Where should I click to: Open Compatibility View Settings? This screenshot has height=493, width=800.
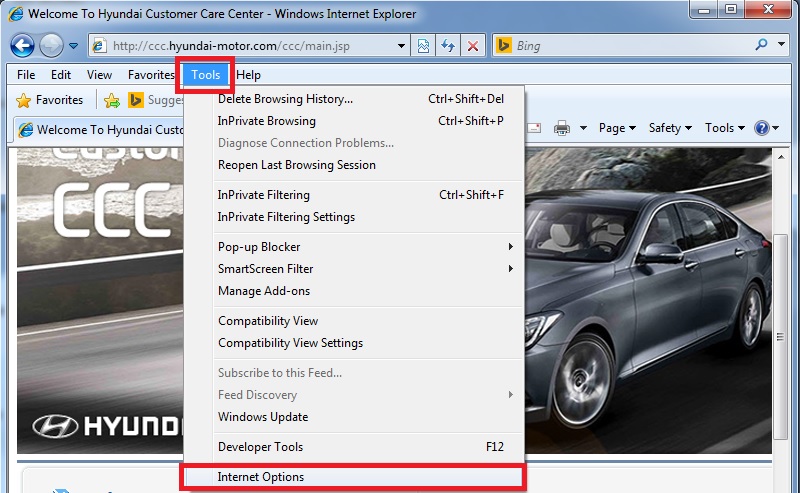(x=354, y=343)
